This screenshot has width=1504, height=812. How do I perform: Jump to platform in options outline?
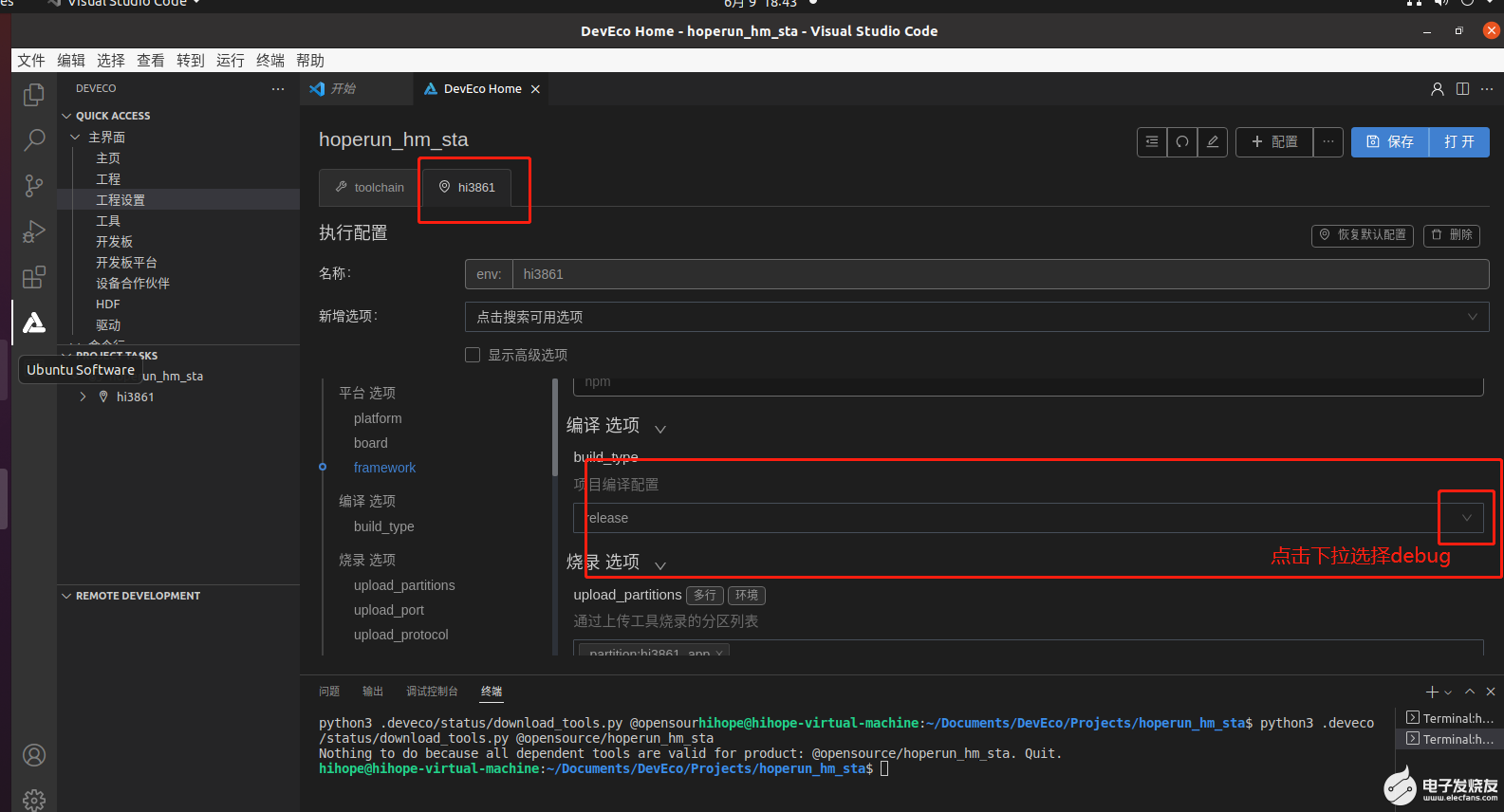tap(378, 418)
